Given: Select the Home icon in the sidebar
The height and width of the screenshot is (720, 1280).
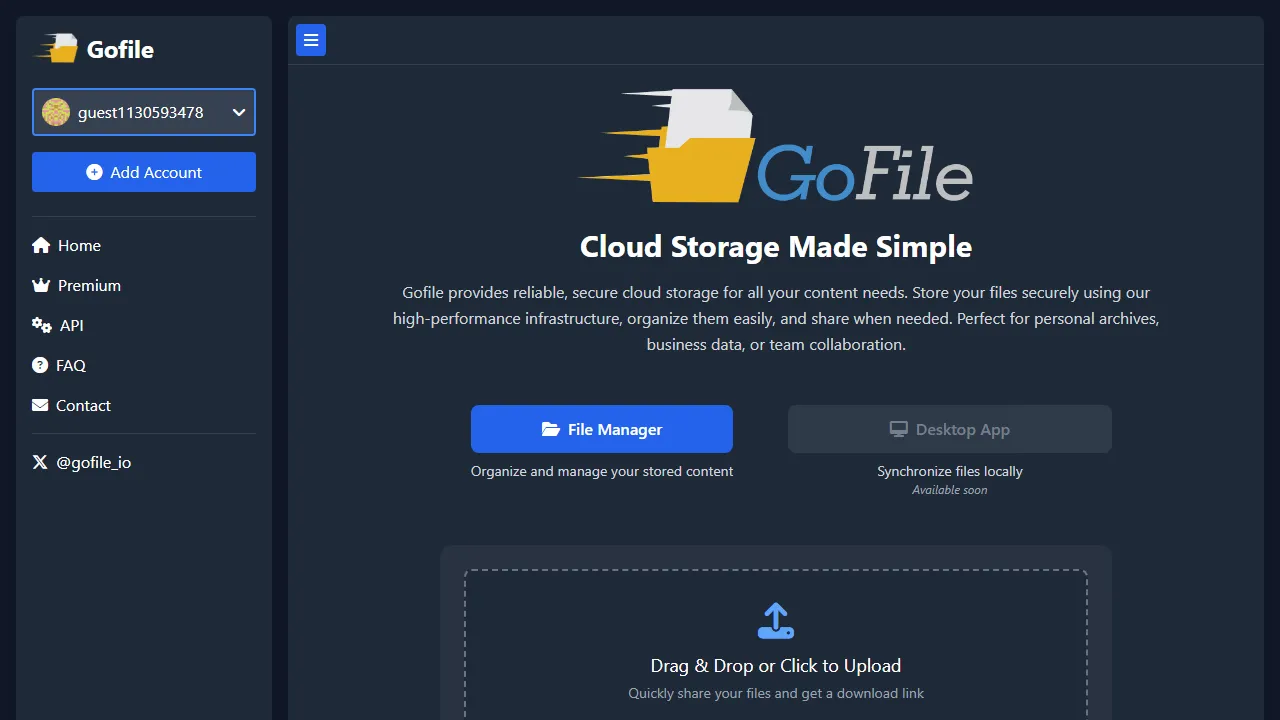Looking at the screenshot, I should (40, 245).
